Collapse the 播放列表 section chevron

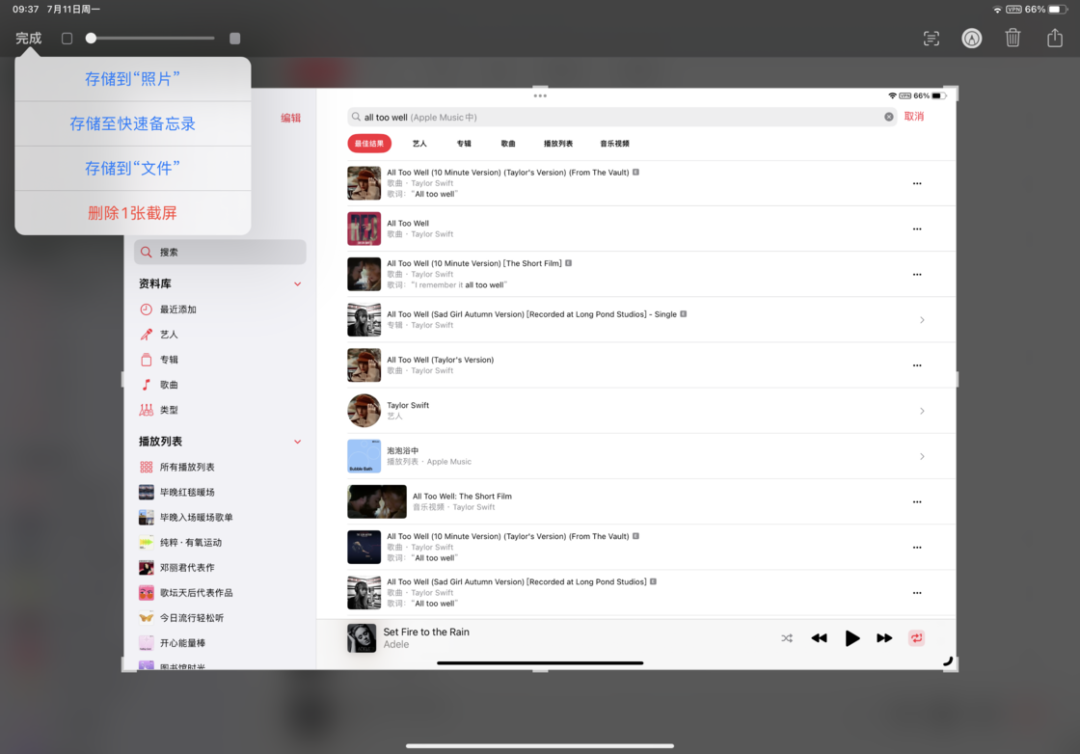298,441
